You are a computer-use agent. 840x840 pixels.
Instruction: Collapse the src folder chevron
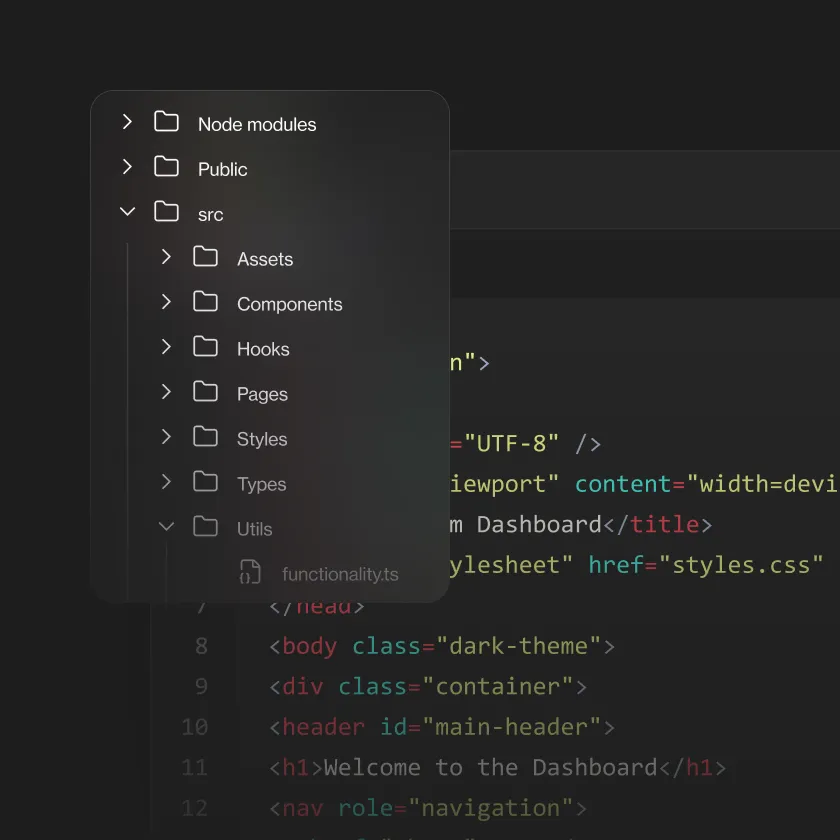point(128,212)
